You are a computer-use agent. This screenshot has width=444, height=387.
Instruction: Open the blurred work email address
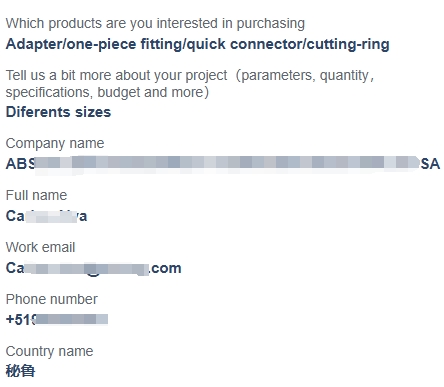tap(93, 268)
